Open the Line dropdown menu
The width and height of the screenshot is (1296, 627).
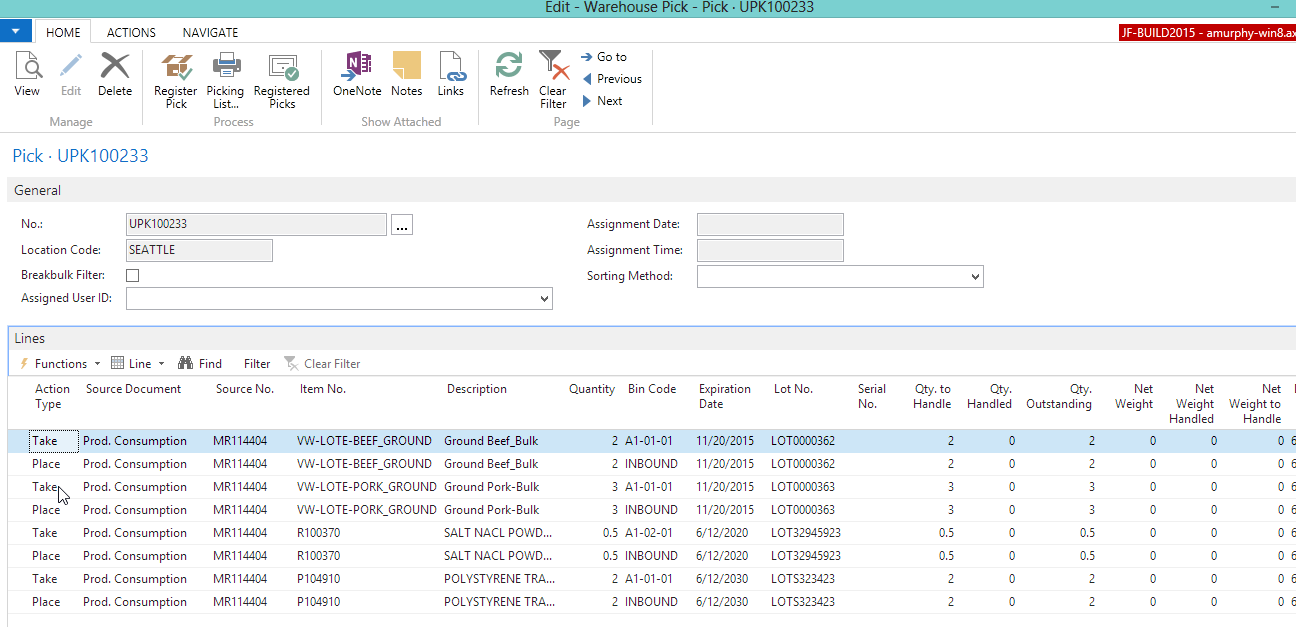pyautogui.click(x=139, y=364)
